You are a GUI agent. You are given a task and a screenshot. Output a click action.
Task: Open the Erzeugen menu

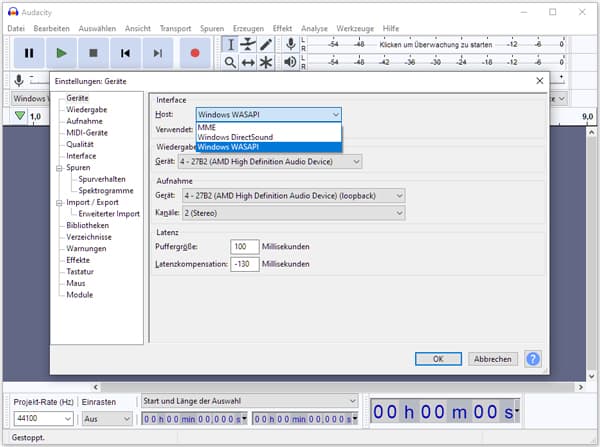pyautogui.click(x=248, y=29)
